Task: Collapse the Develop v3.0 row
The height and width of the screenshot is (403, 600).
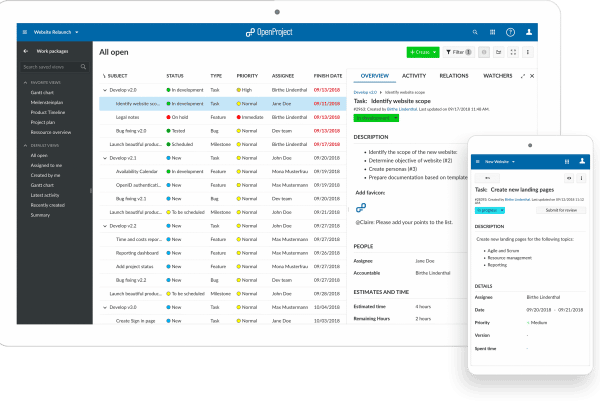Action: [105, 307]
